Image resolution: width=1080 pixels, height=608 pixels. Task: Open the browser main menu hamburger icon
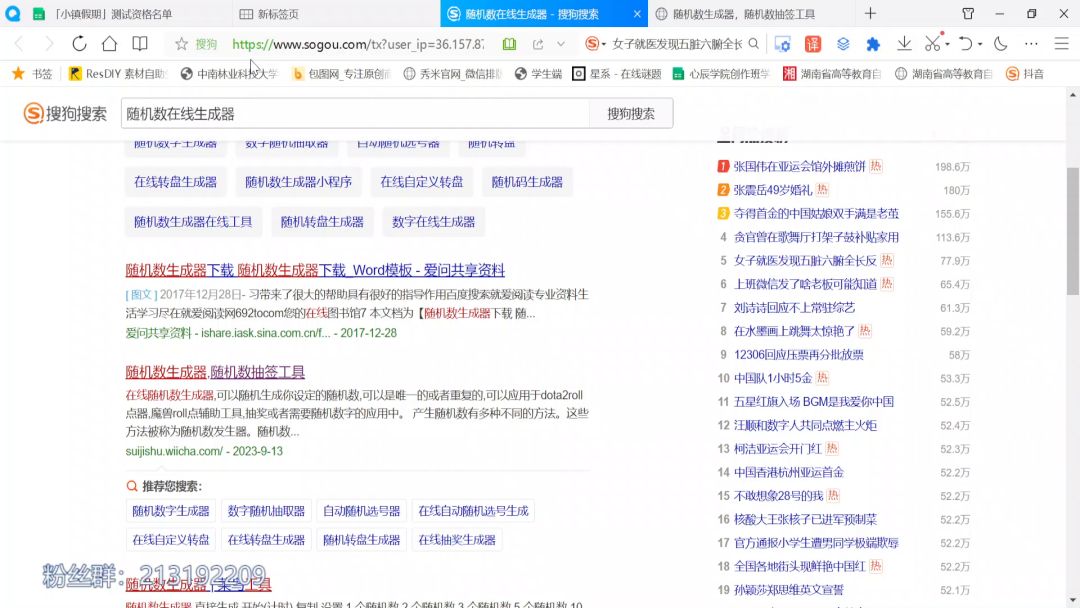1061,44
